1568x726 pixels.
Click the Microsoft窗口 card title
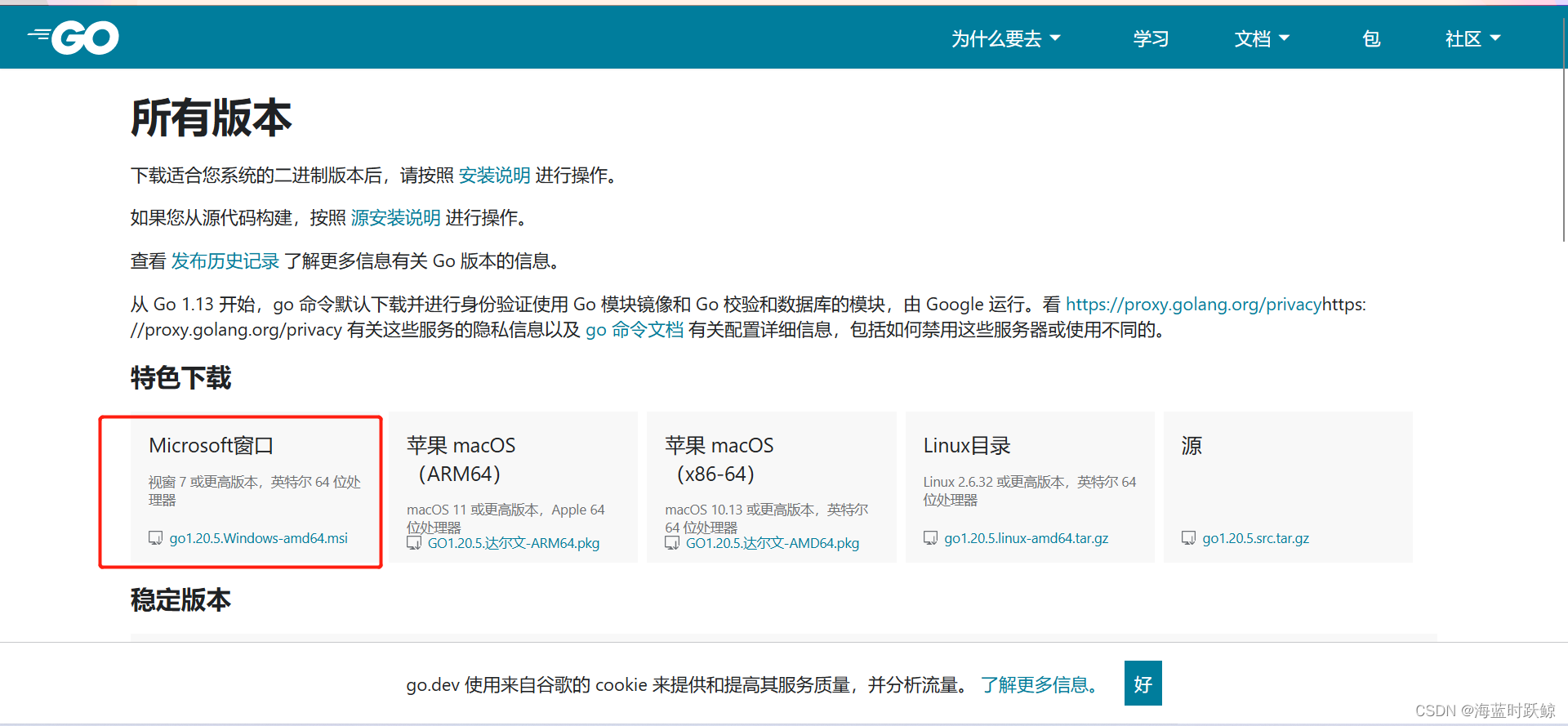[211, 445]
